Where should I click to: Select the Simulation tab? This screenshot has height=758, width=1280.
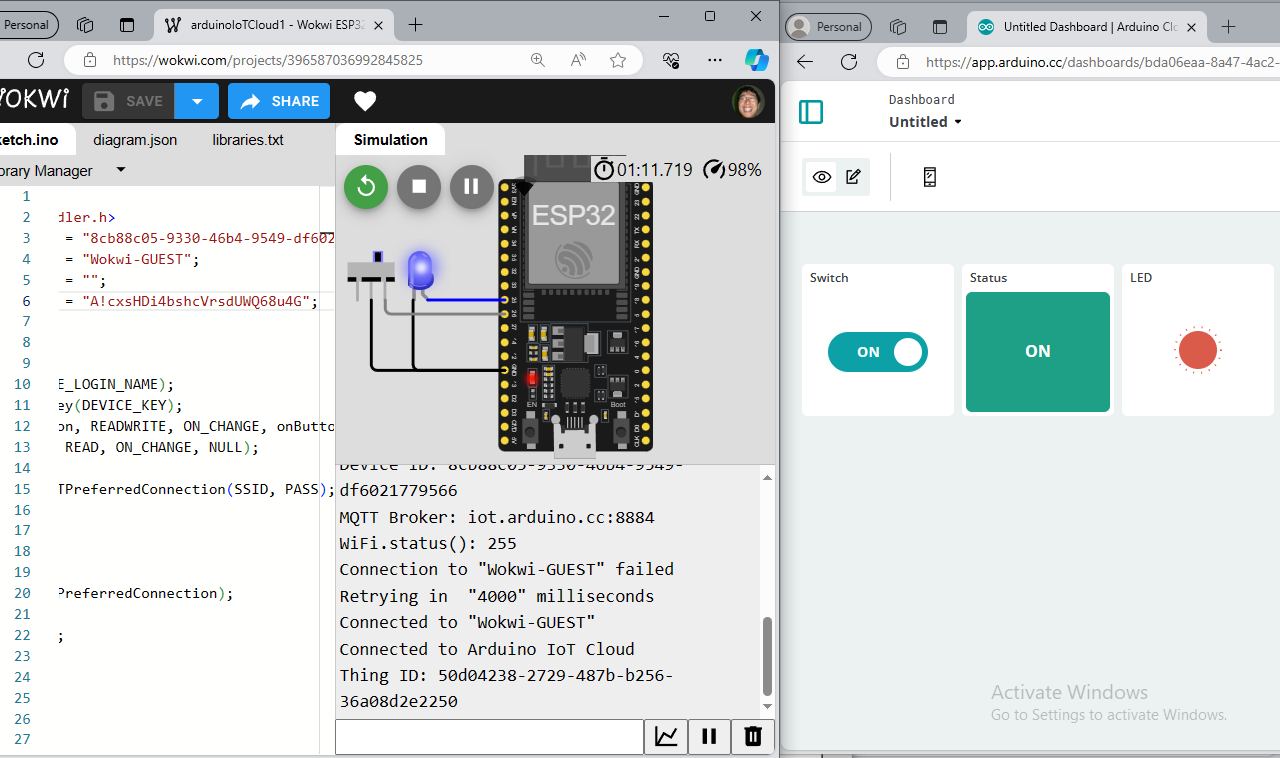tap(390, 140)
